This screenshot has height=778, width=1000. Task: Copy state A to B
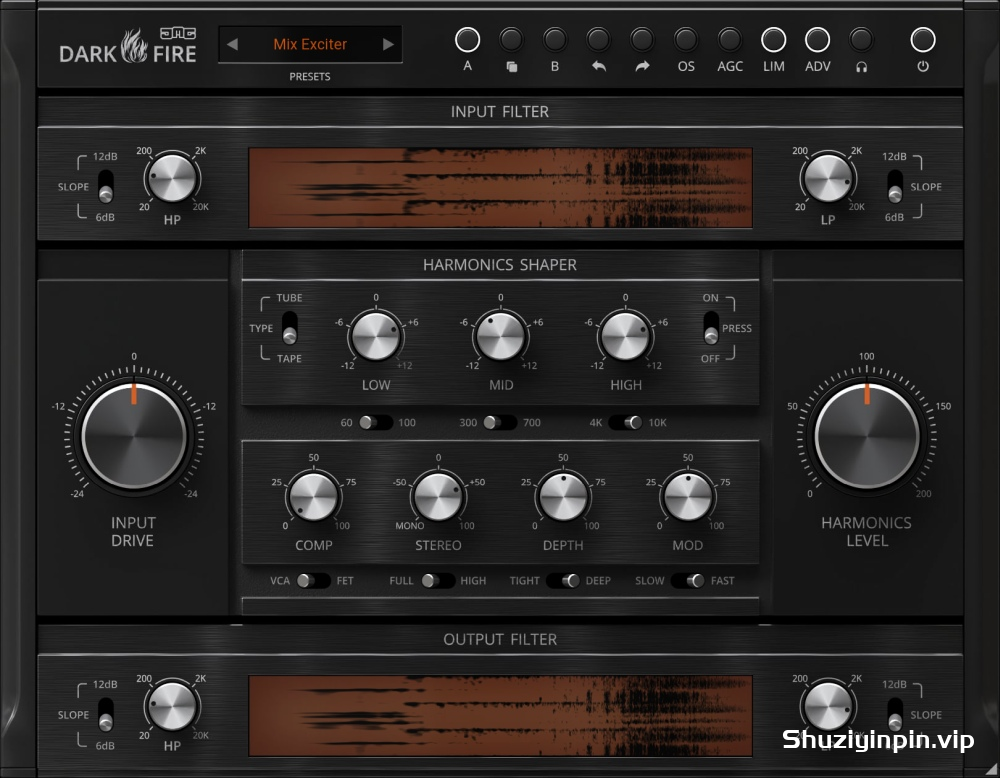coord(511,40)
